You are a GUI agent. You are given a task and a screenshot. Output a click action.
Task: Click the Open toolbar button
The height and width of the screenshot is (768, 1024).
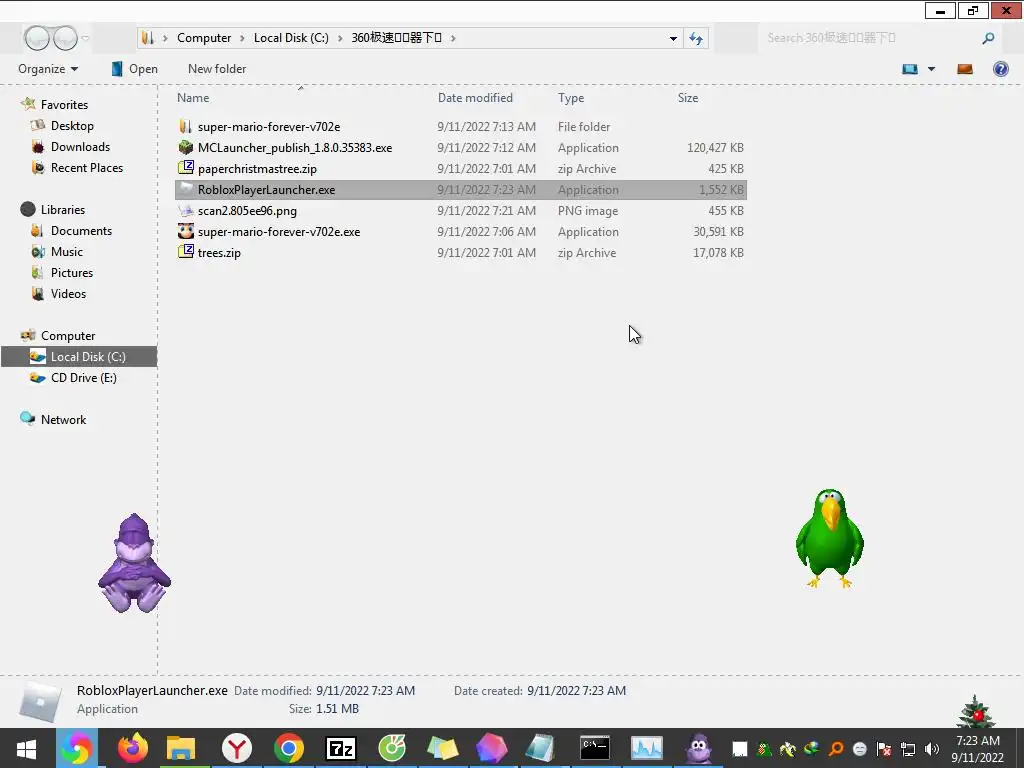pyautogui.click(x=134, y=69)
